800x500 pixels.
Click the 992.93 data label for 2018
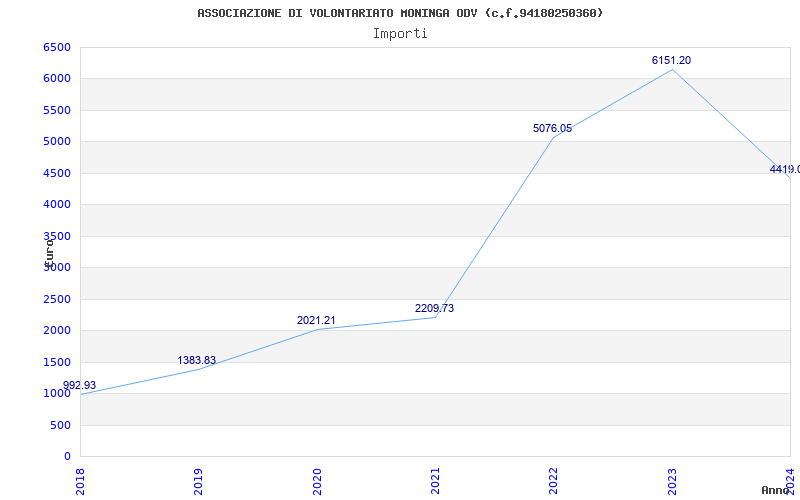click(80, 385)
